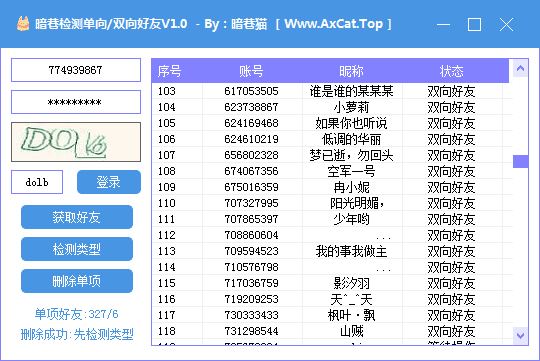Click the vertical scrollbar thumb

click(x=520, y=161)
